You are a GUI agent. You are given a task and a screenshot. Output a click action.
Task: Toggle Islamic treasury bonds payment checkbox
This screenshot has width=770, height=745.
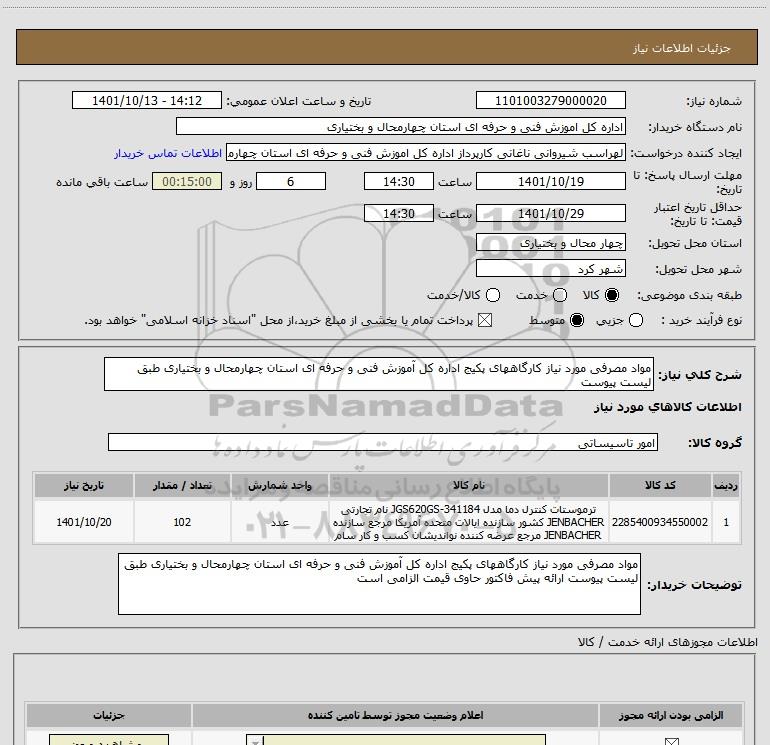[485, 320]
